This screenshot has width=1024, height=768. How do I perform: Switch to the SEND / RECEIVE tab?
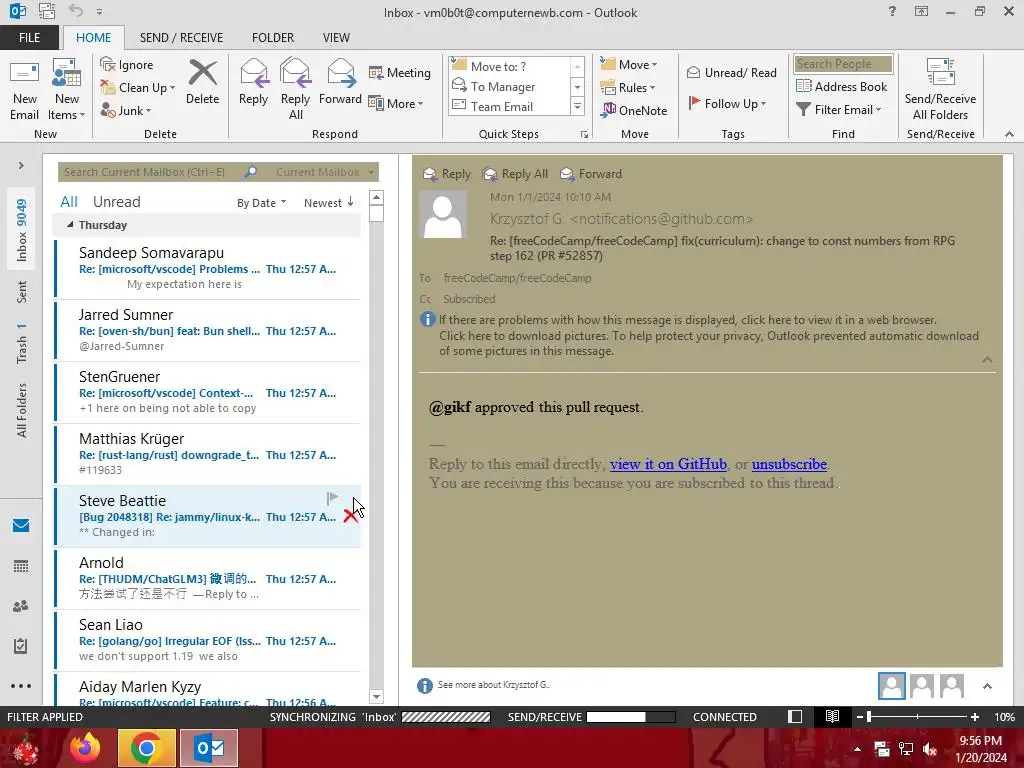coord(181,37)
